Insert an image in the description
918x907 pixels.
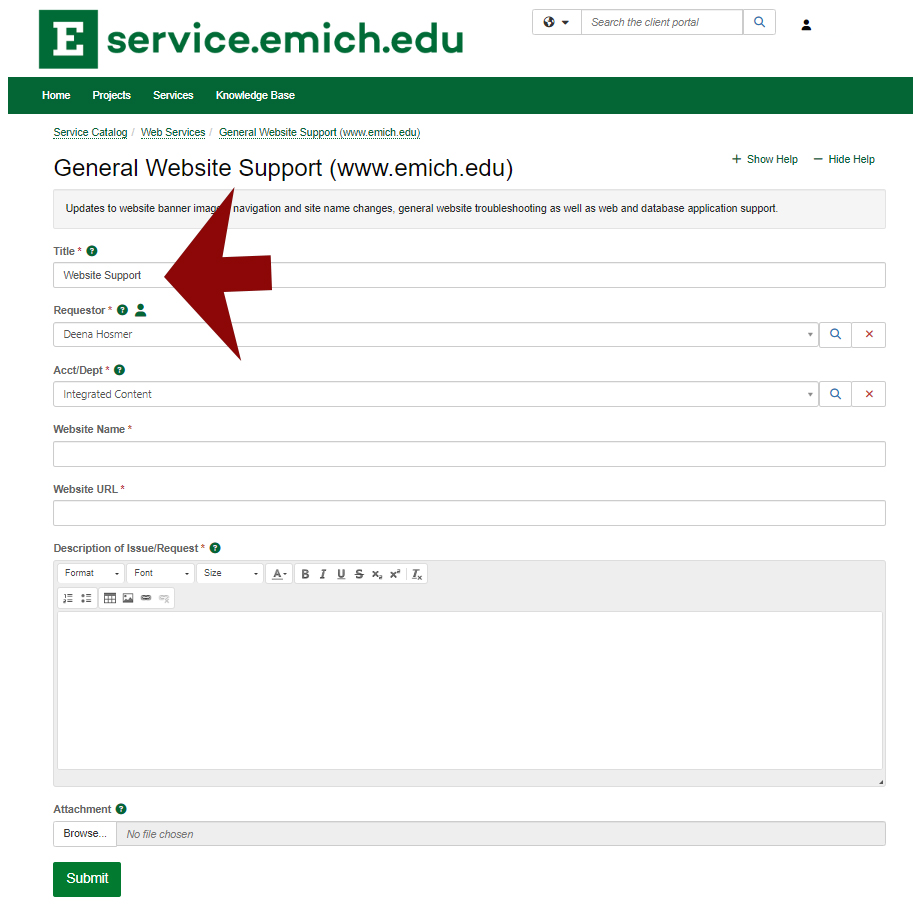[128, 598]
